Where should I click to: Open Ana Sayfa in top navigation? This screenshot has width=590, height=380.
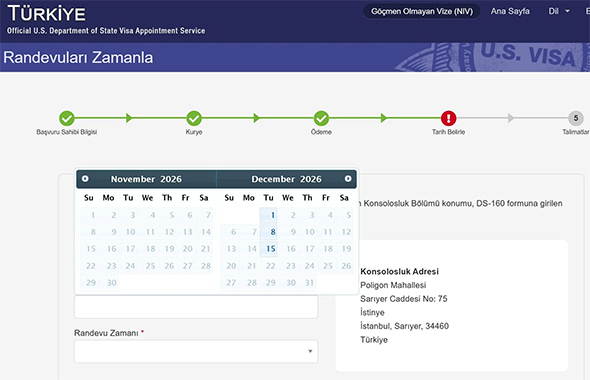tap(510, 11)
